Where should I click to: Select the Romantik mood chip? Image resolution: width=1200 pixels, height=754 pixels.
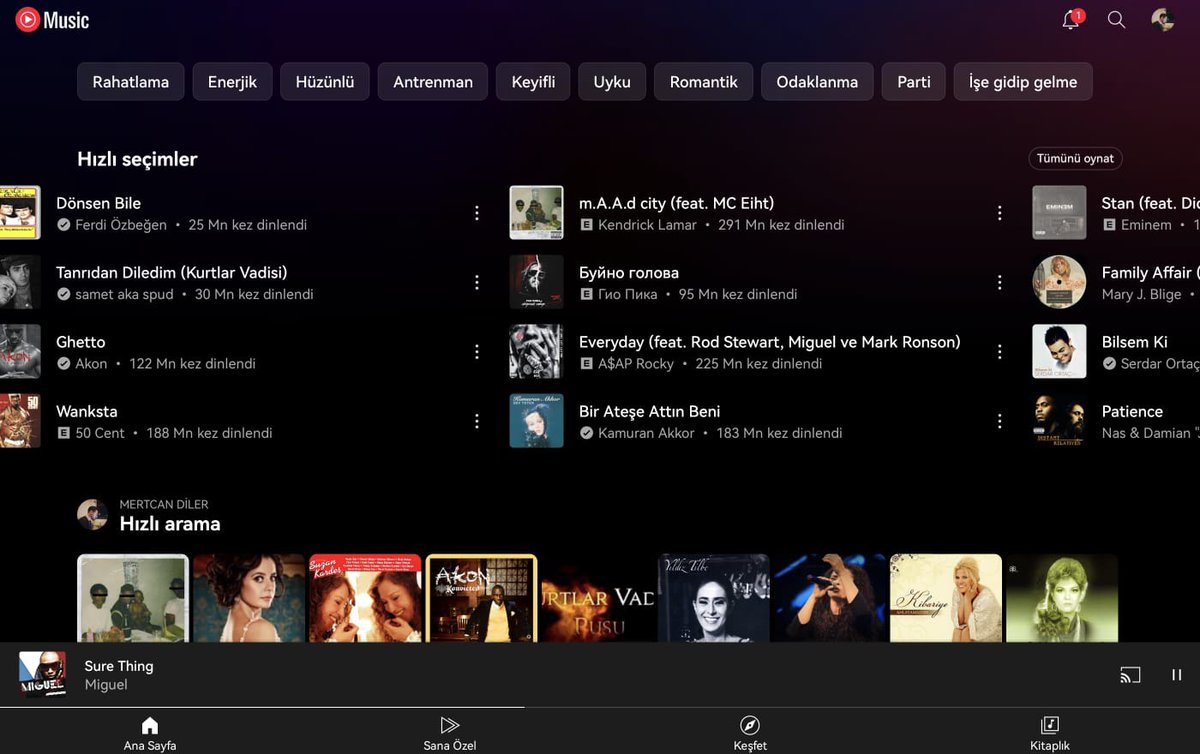[704, 82]
